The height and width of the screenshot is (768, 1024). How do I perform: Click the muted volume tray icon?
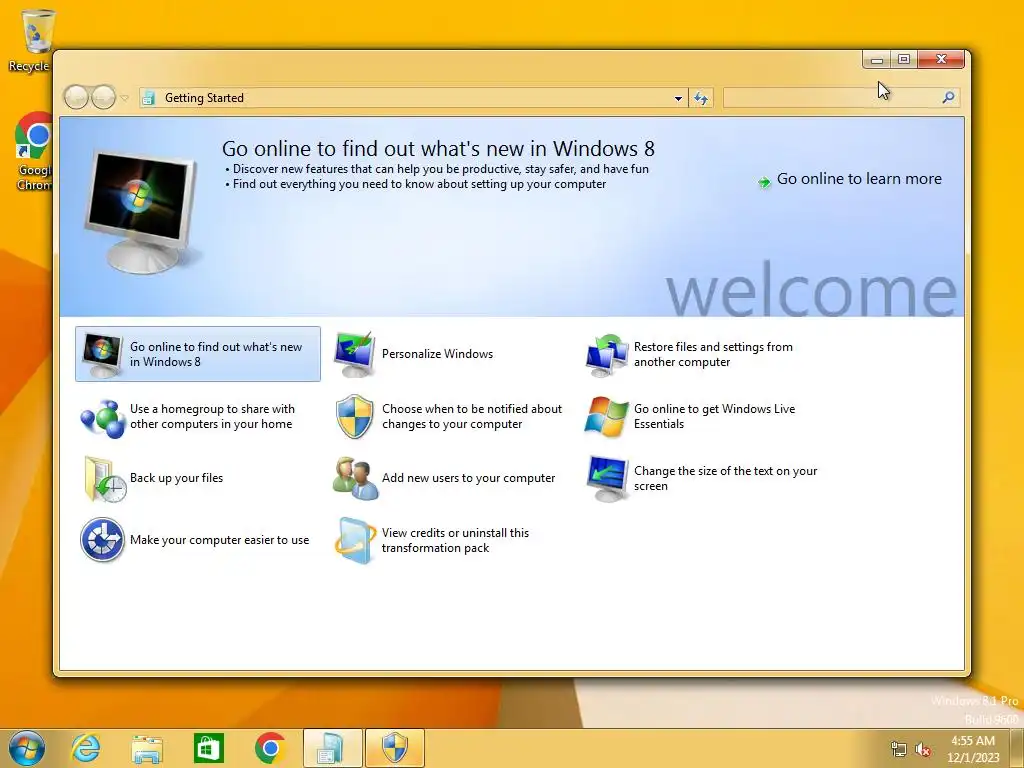pyautogui.click(x=923, y=749)
